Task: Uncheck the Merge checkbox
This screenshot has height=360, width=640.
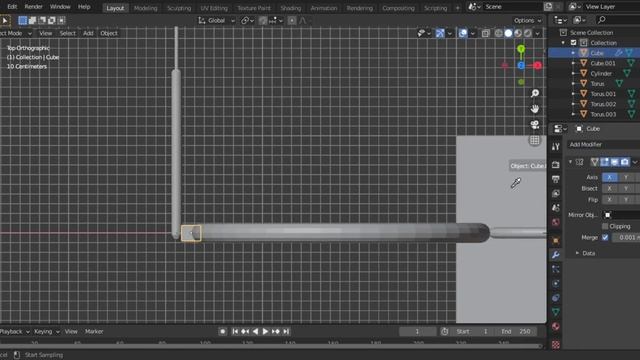Action: 605,238
